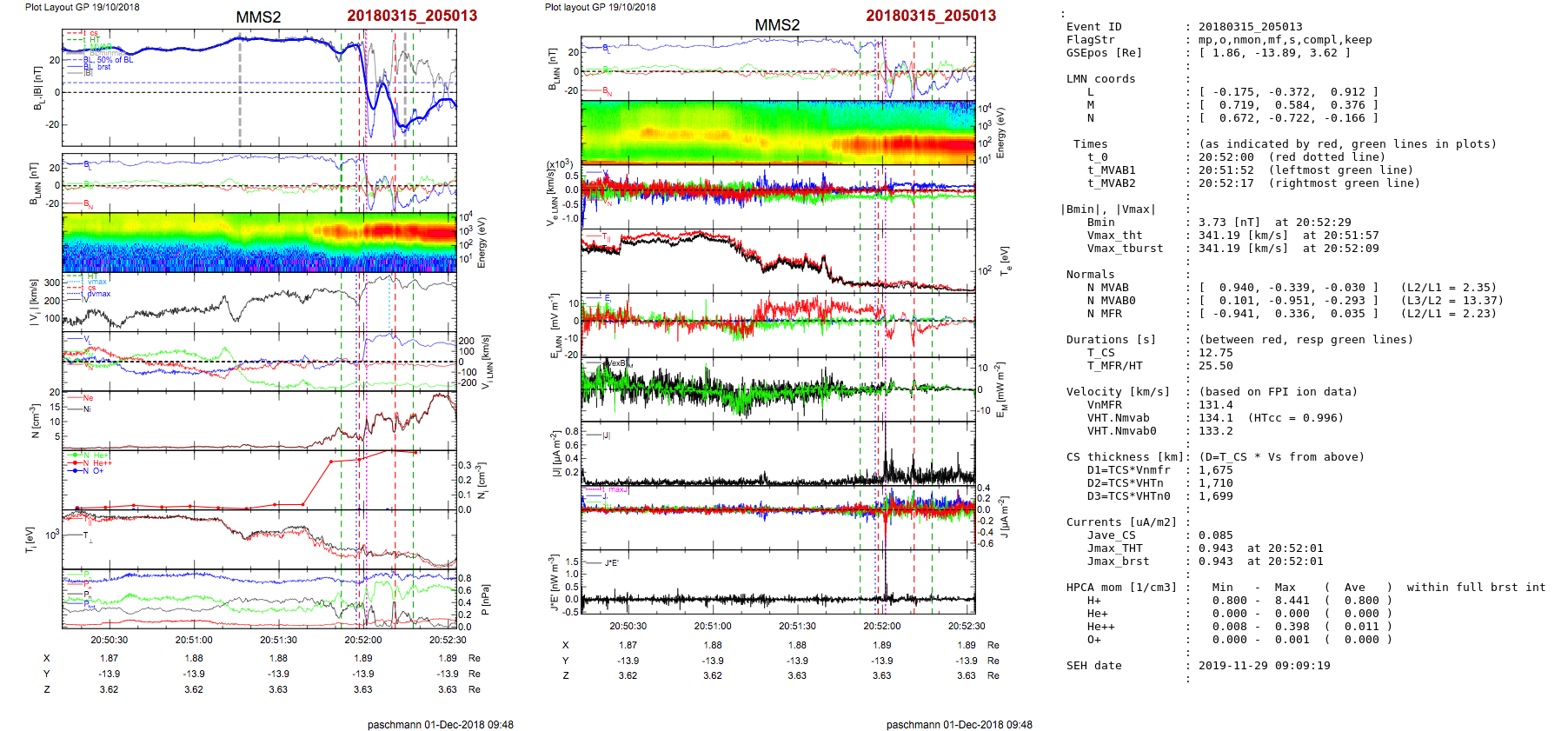Click the 'CS thickness [km]' heading

click(x=1125, y=457)
